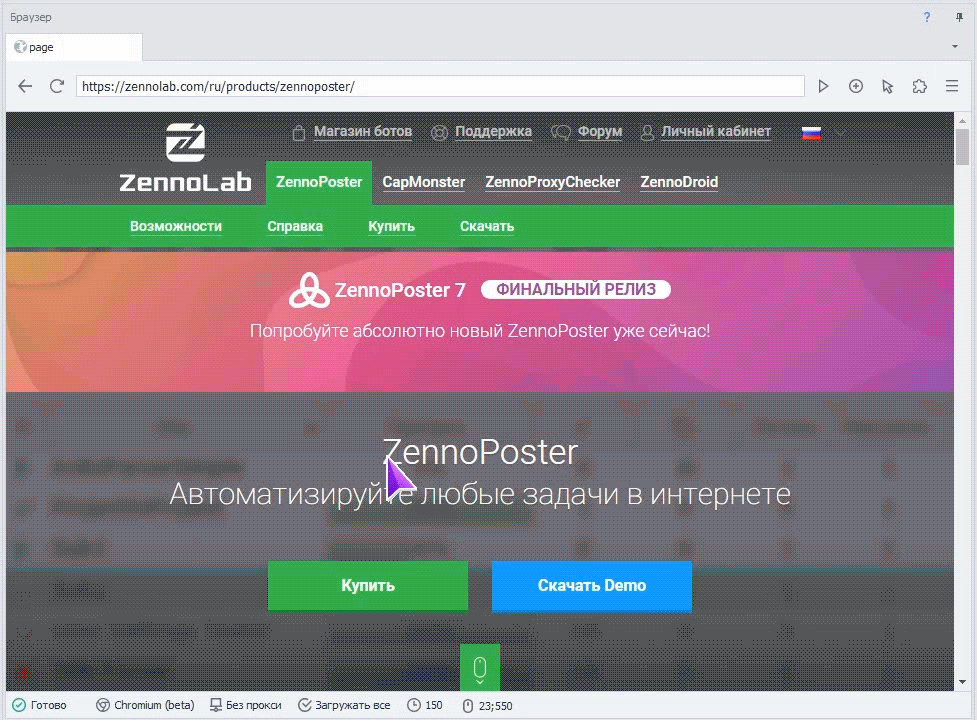
Task: Click the circled plus icon in the toolbar
Action: 855,86
